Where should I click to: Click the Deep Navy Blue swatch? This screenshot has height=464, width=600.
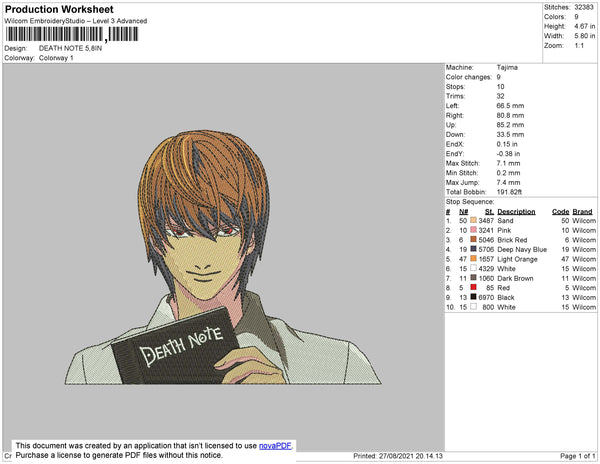pos(473,249)
